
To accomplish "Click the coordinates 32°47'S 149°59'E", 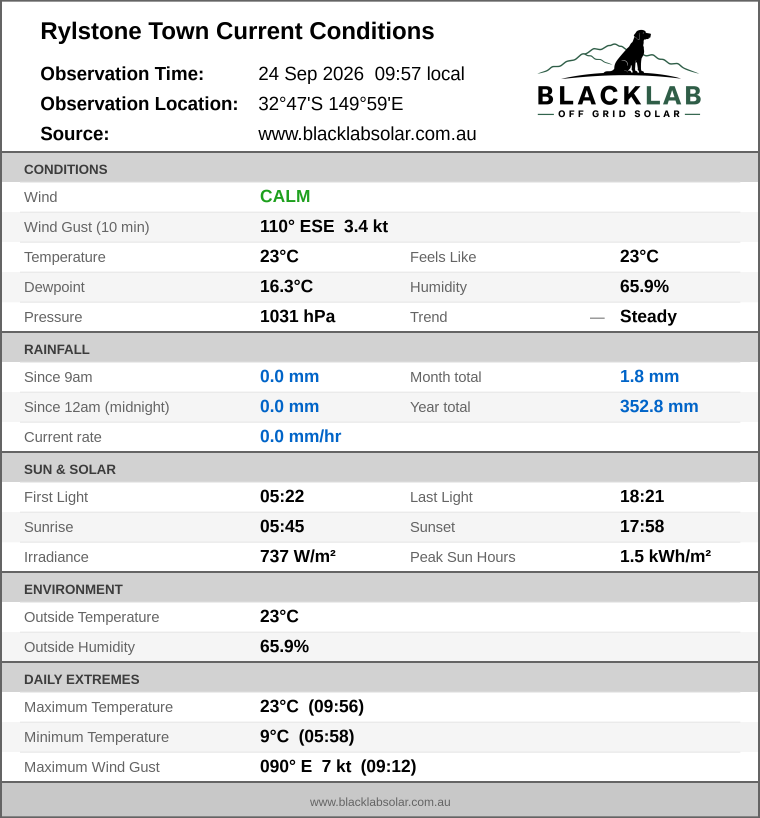I will [x=331, y=104].
